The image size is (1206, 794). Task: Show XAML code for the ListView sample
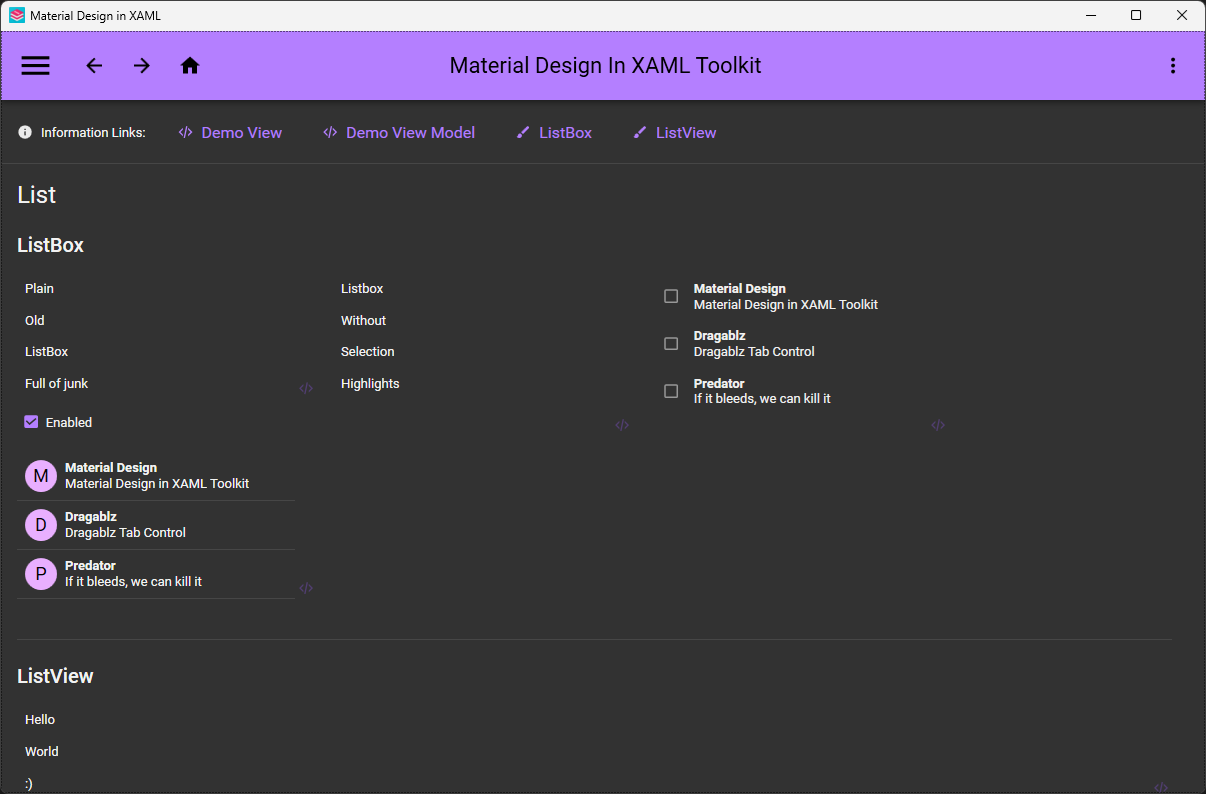tap(1161, 787)
